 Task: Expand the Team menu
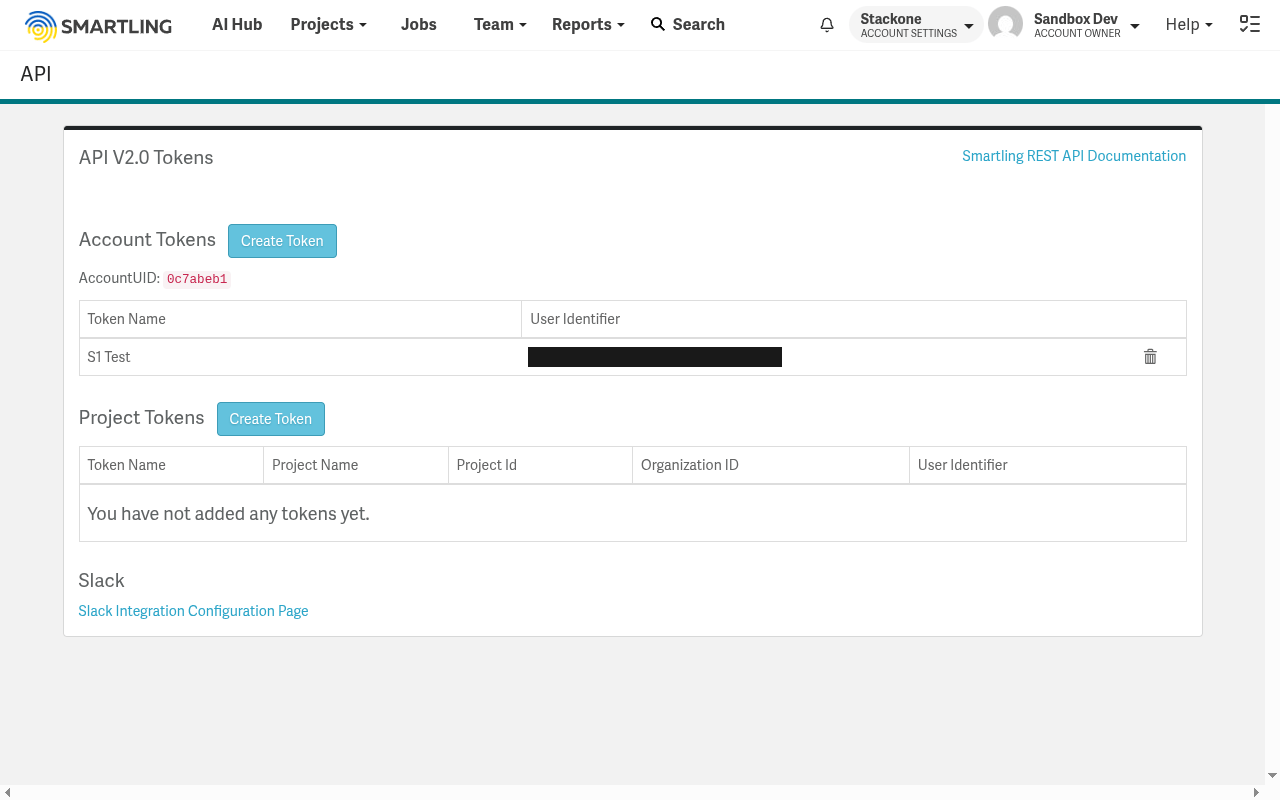(x=500, y=25)
